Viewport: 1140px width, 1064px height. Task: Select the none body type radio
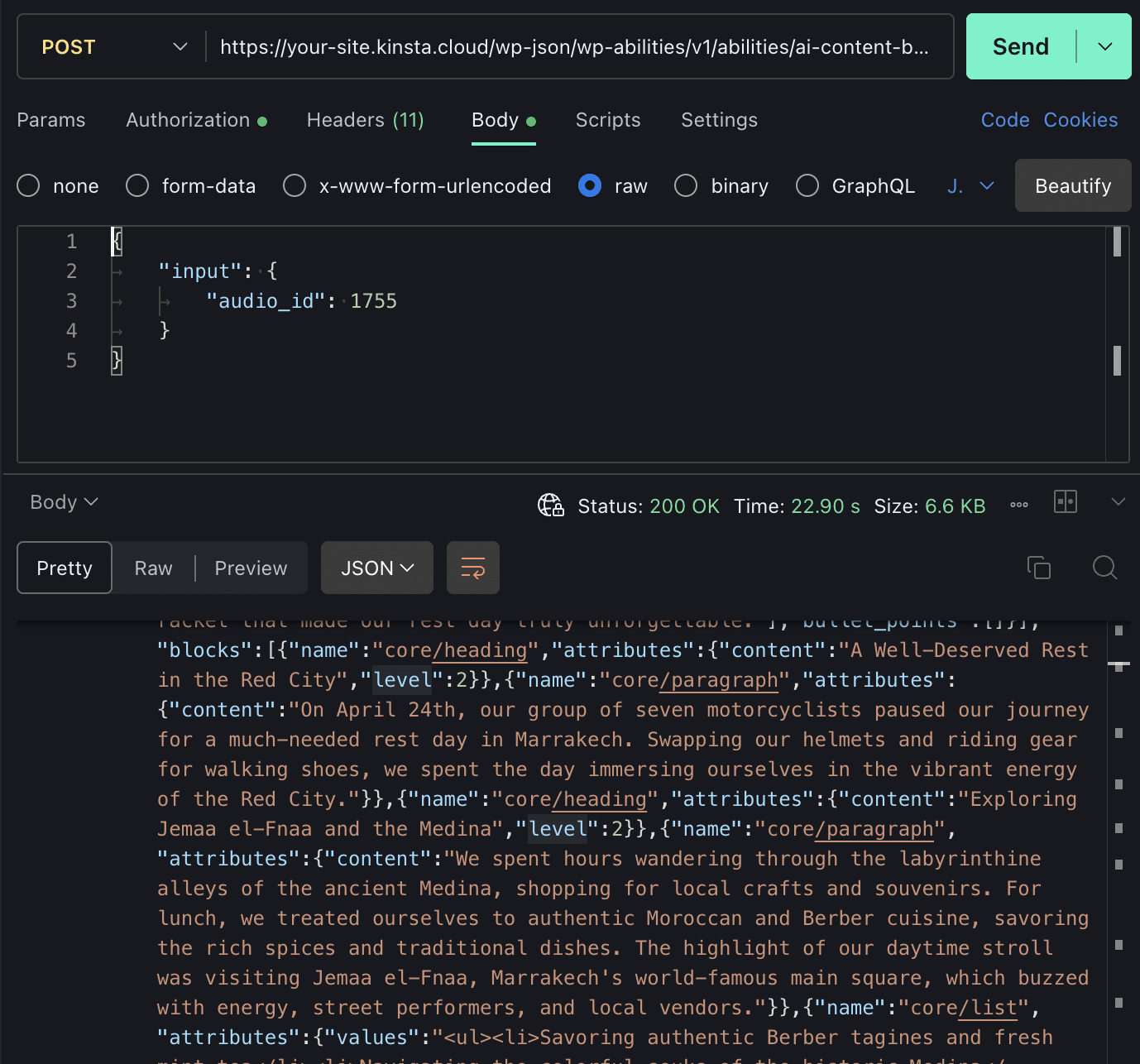[x=28, y=185]
